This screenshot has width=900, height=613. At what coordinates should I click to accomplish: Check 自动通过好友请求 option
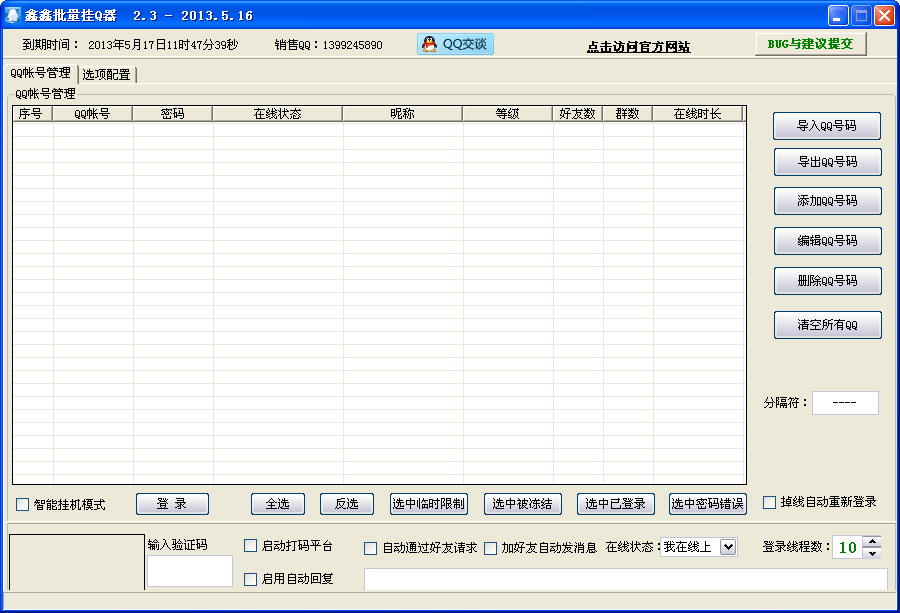point(371,548)
